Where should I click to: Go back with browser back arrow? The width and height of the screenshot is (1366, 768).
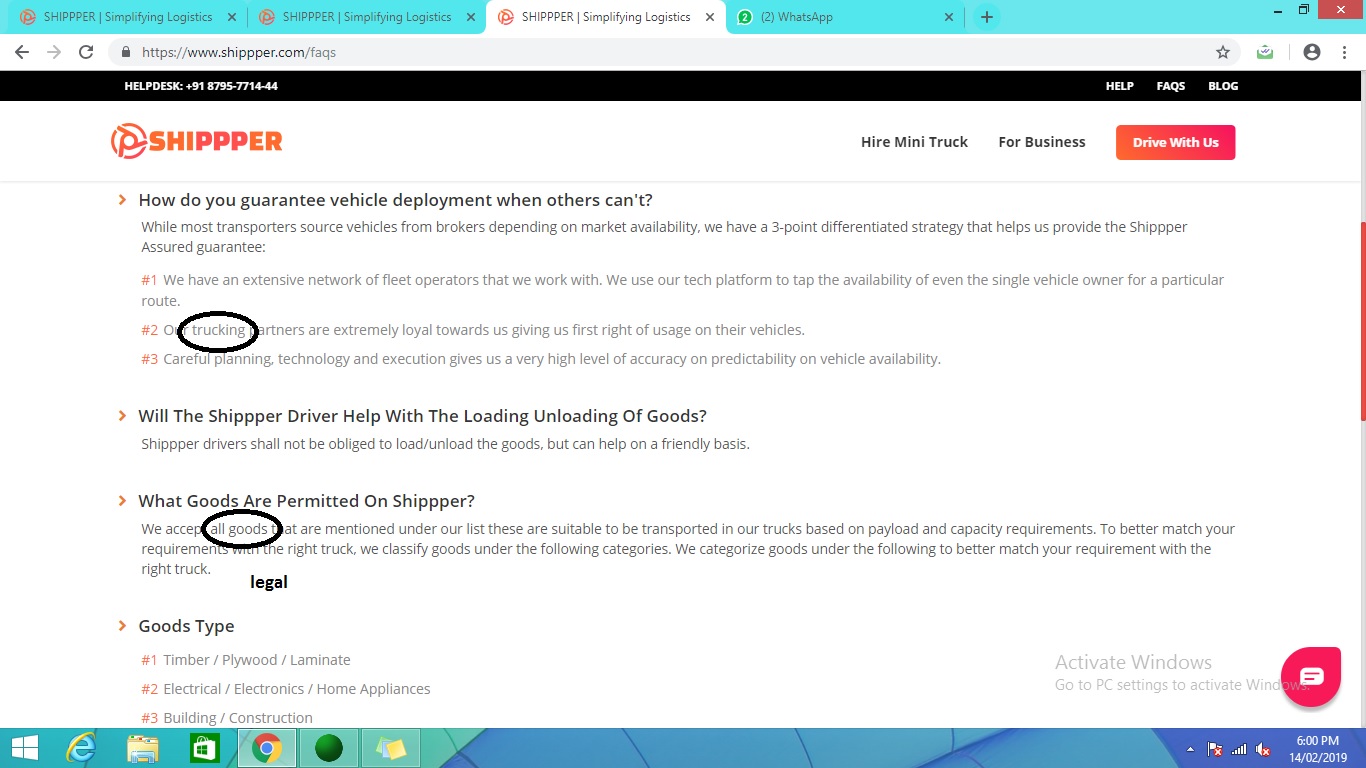(x=22, y=52)
